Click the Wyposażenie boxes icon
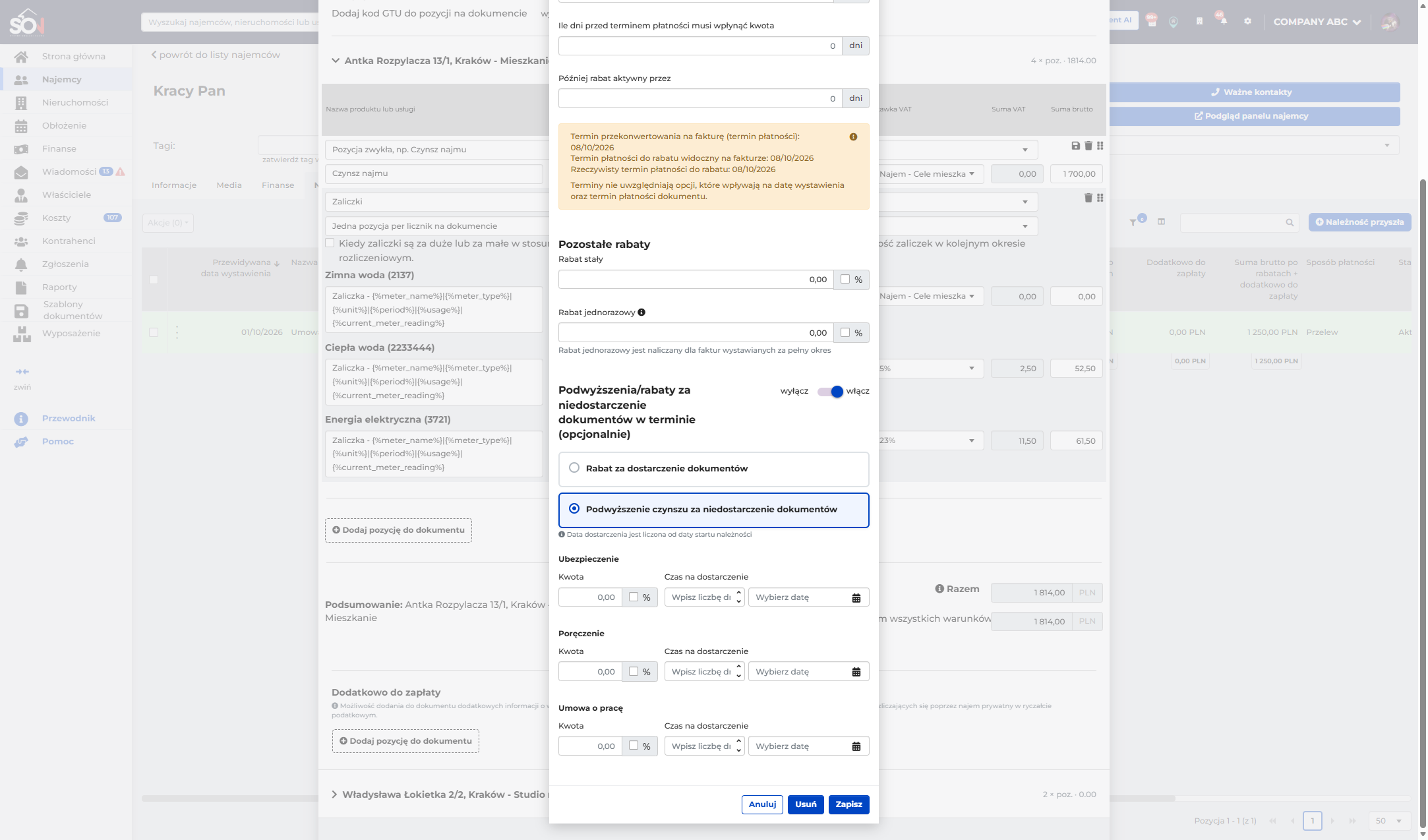Viewport: 1428px width, 840px height. pyautogui.click(x=22, y=334)
